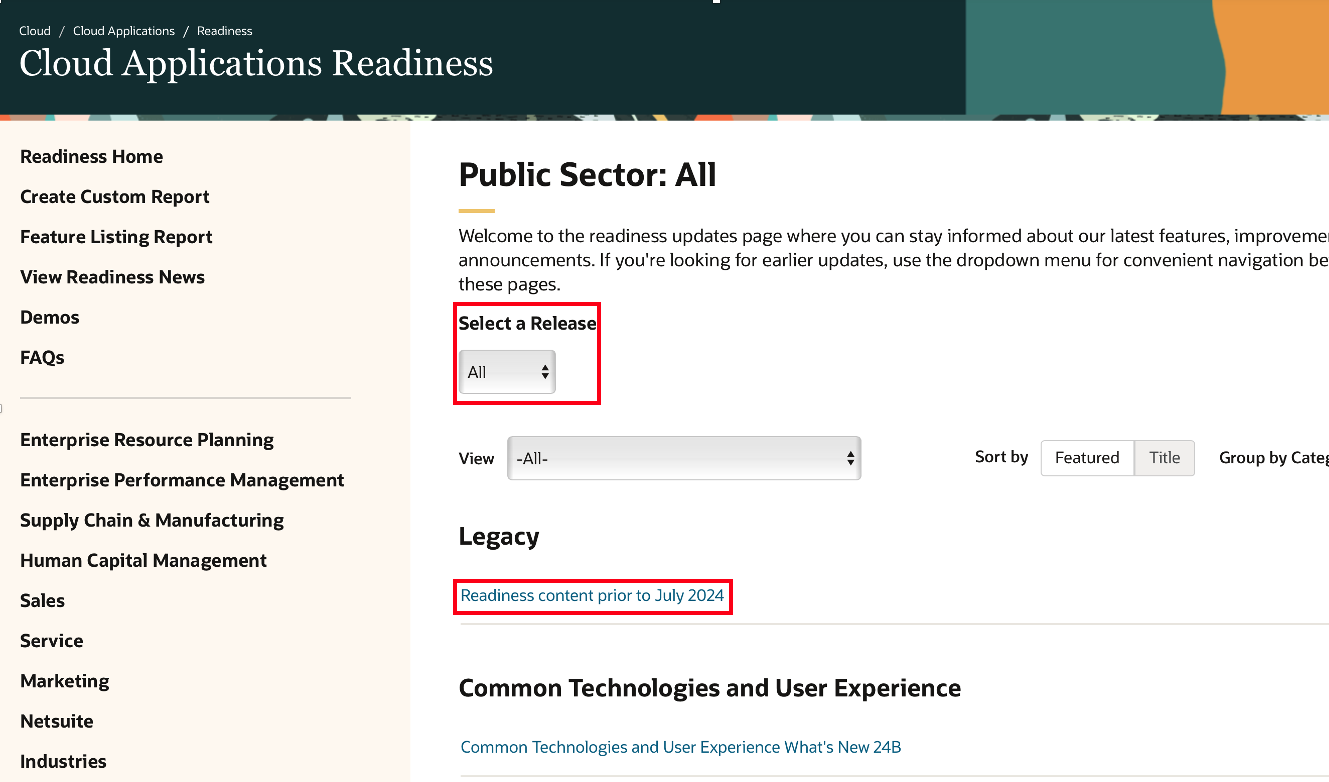Open the Select a Release dropdown
The width and height of the screenshot is (1329, 782).
[506, 372]
